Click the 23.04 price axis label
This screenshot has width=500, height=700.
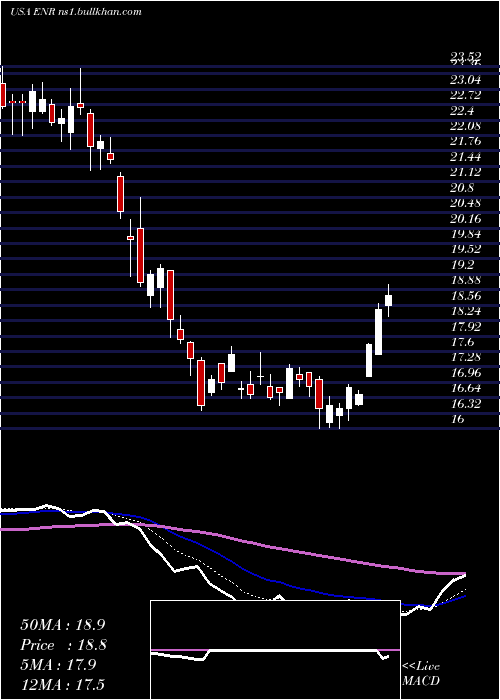point(466,81)
